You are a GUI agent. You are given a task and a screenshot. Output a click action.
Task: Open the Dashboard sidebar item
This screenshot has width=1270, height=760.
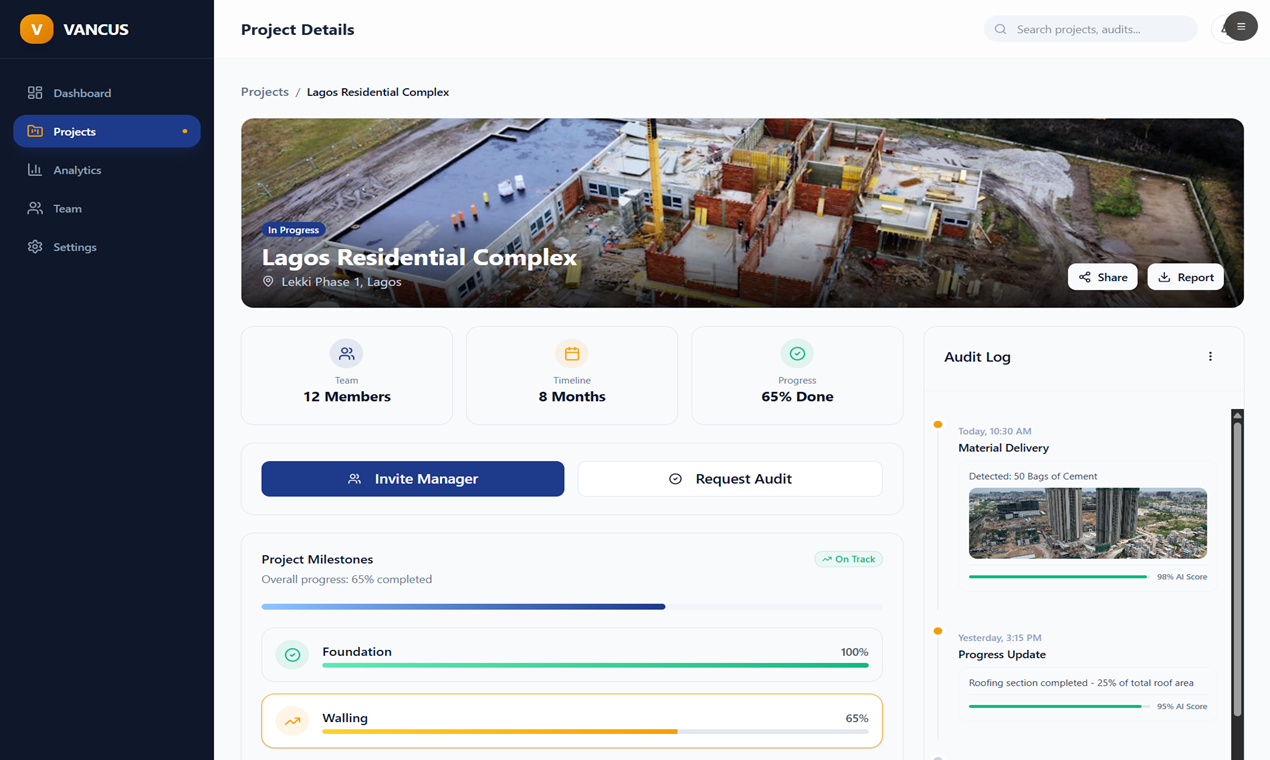click(x=107, y=93)
